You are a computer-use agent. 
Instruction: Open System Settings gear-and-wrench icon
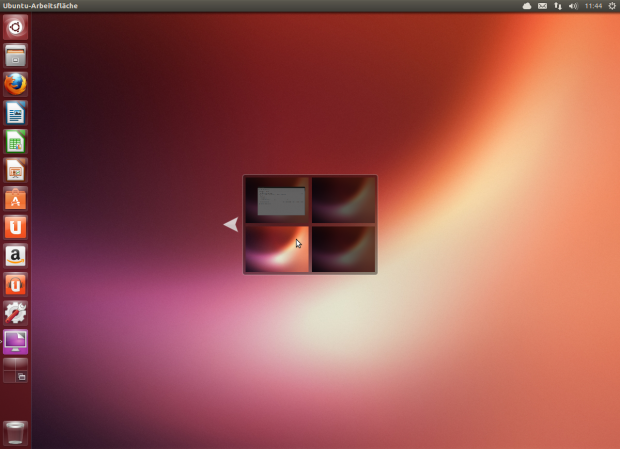15,313
